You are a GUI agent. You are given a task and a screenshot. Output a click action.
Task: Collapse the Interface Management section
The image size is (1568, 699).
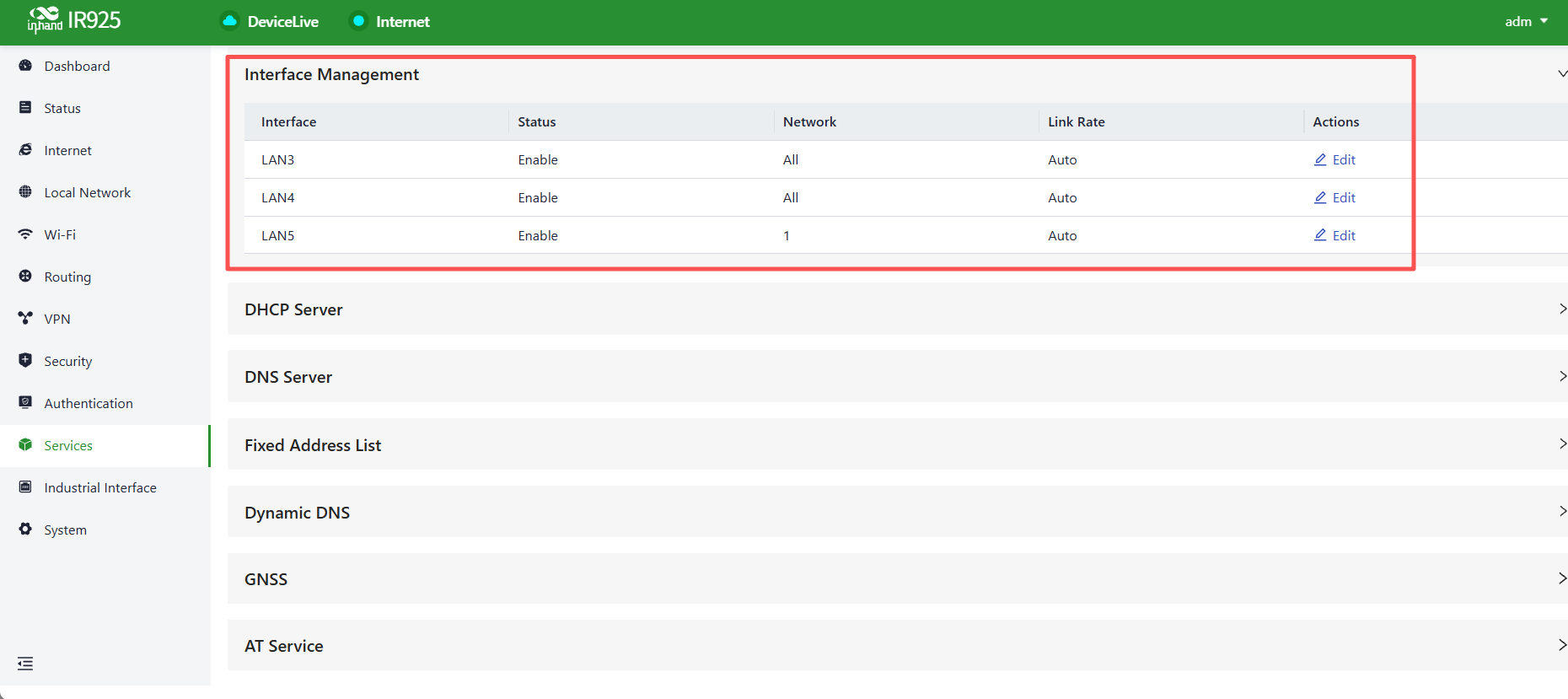click(x=1562, y=74)
